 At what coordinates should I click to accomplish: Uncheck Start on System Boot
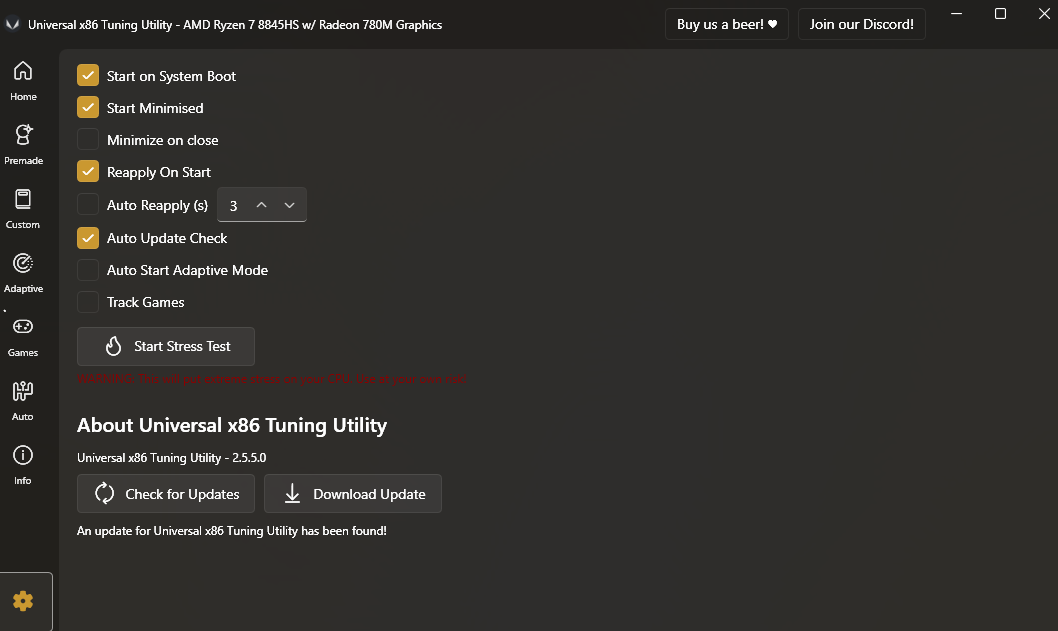(x=88, y=76)
